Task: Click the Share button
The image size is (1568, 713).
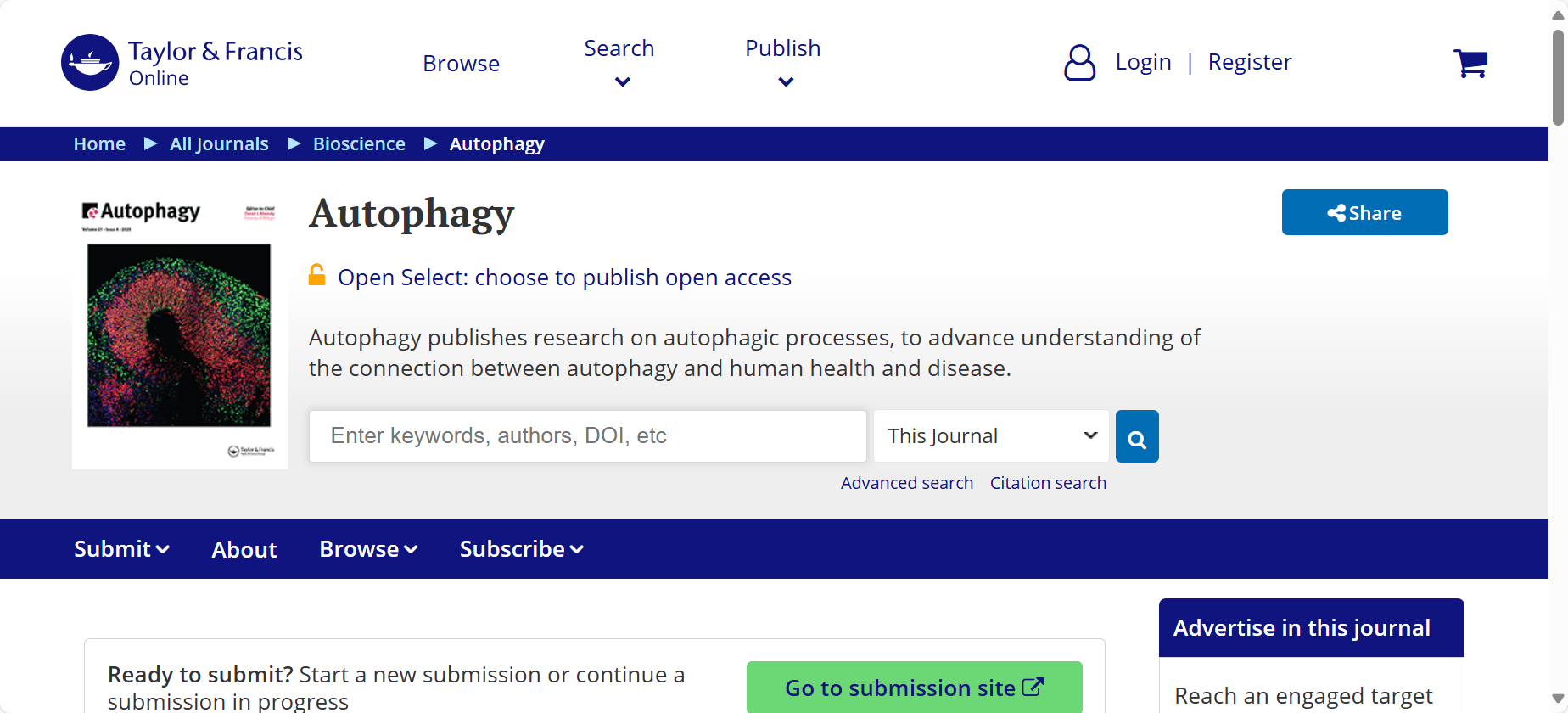Action: [x=1364, y=212]
